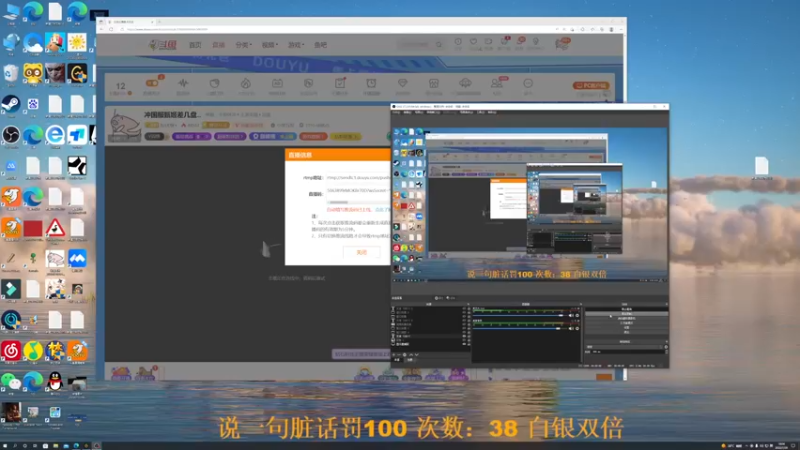Image resolution: width=800 pixels, height=450 pixels.
Task: Launch the NetEase Cloud Music shortcut
Action: click(11, 351)
